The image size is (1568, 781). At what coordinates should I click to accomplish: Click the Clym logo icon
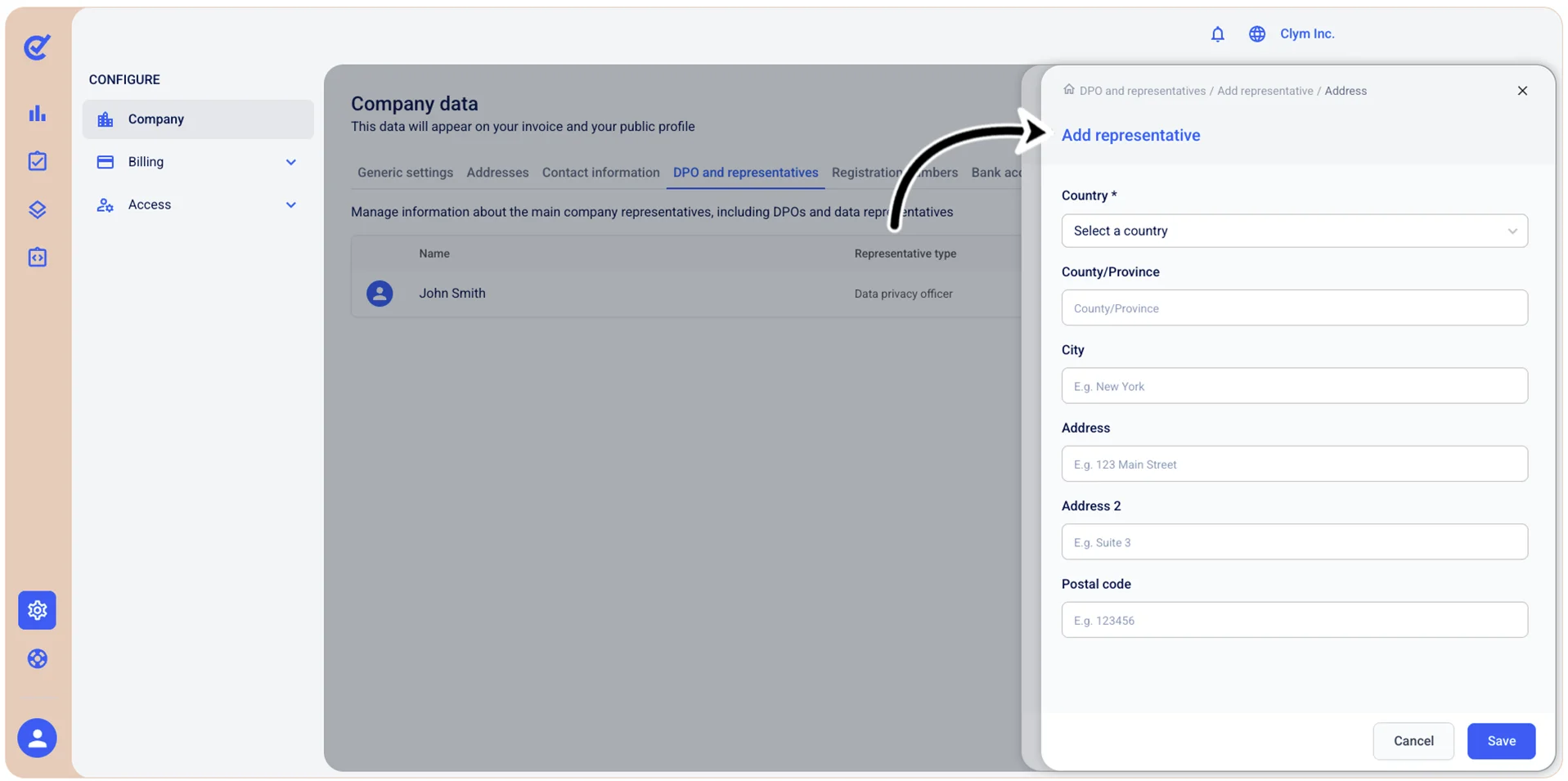click(37, 47)
